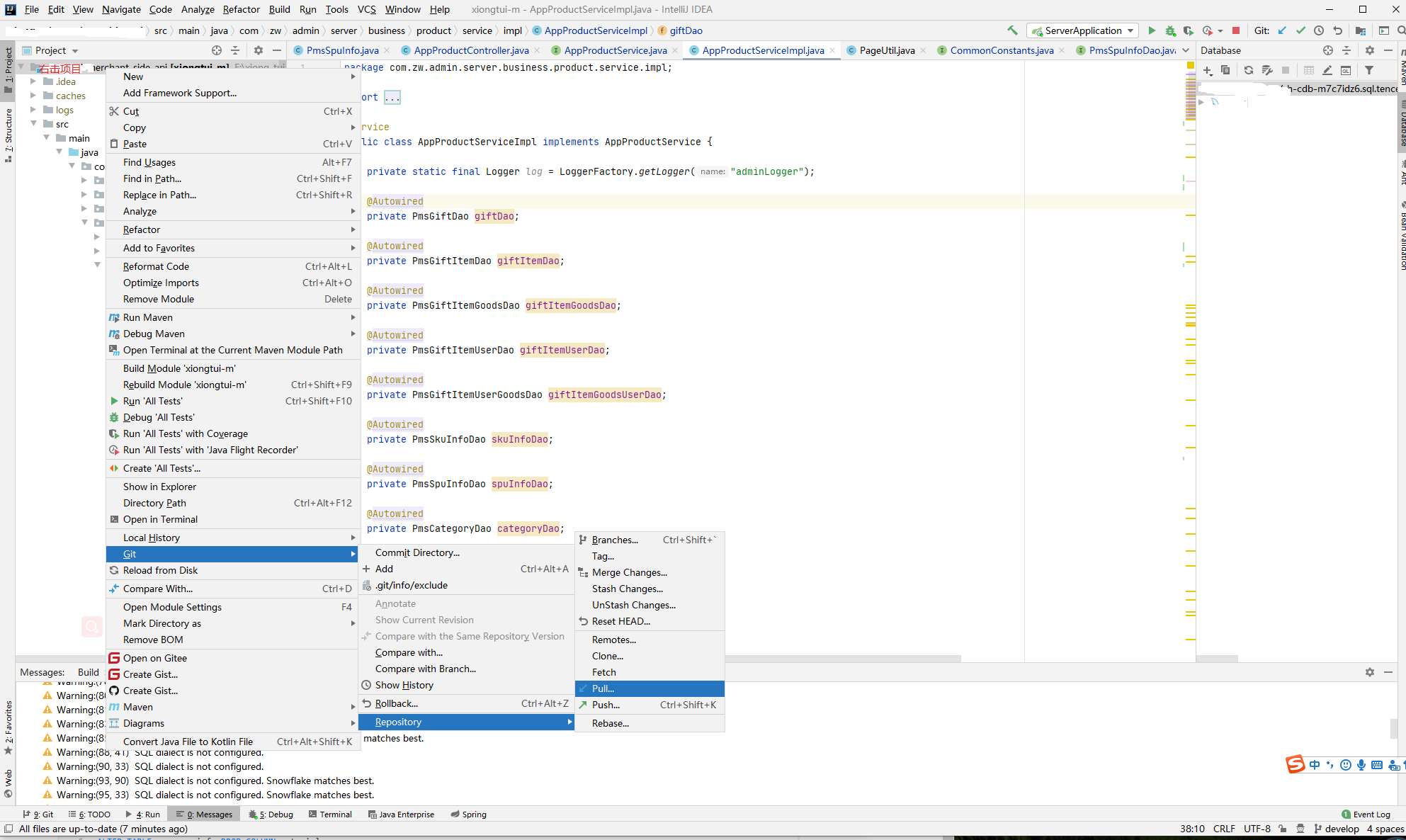Open the database query console QL icon
The height and width of the screenshot is (840, 1406).
point(1346,70)
